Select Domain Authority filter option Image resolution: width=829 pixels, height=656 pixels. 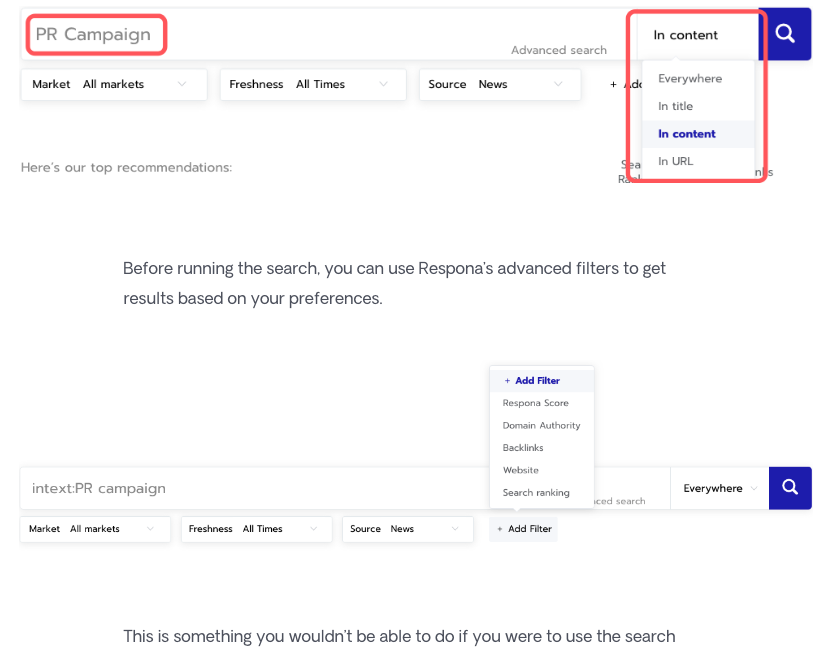coord(541,425)
